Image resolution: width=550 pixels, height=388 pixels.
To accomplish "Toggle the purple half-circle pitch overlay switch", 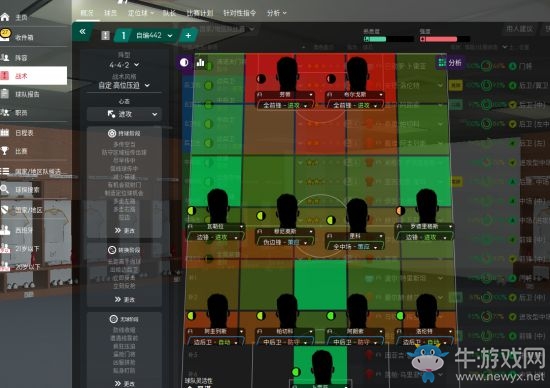I will (184, 63).
